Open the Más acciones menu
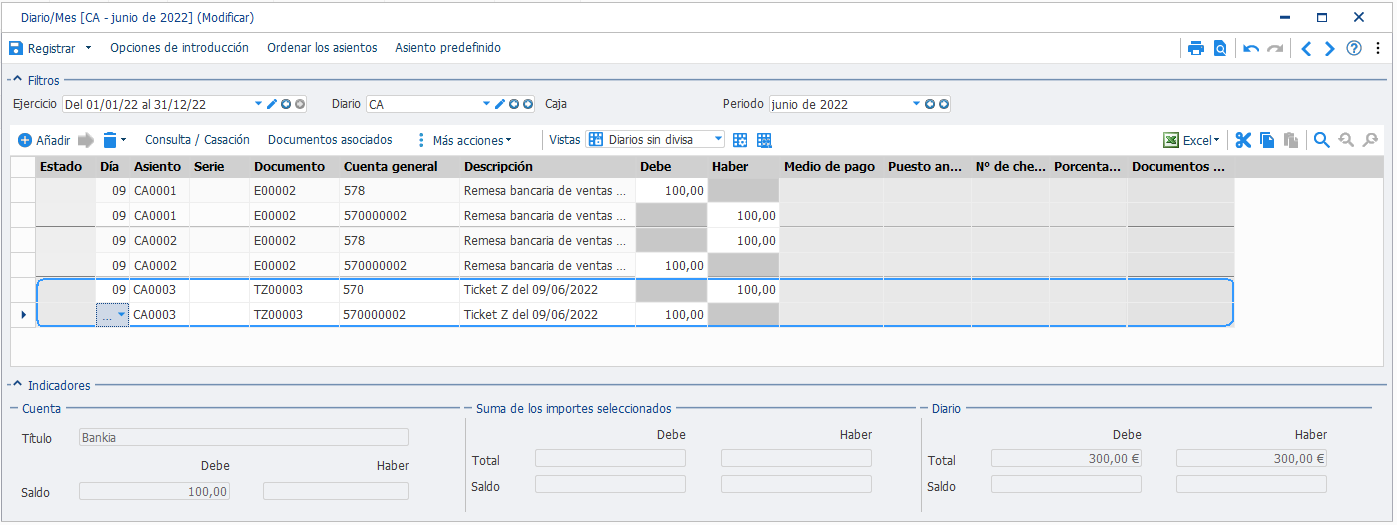Screen dimensions: 1397x525 [x=464, y=140]
